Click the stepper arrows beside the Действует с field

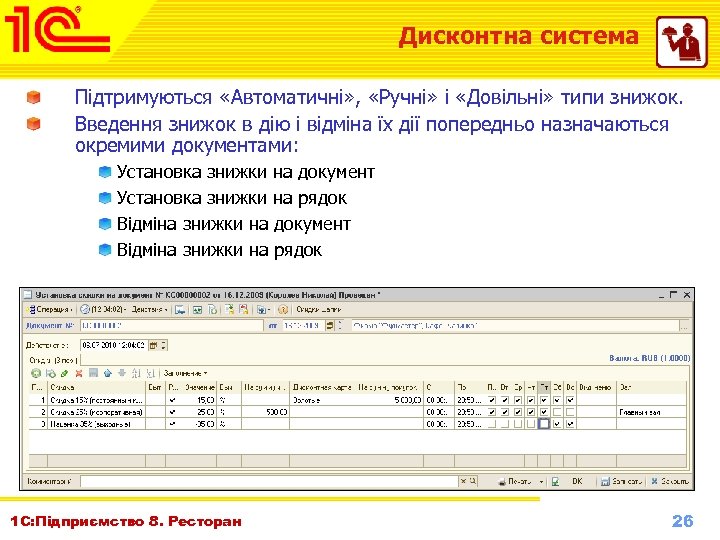(163, 345)
